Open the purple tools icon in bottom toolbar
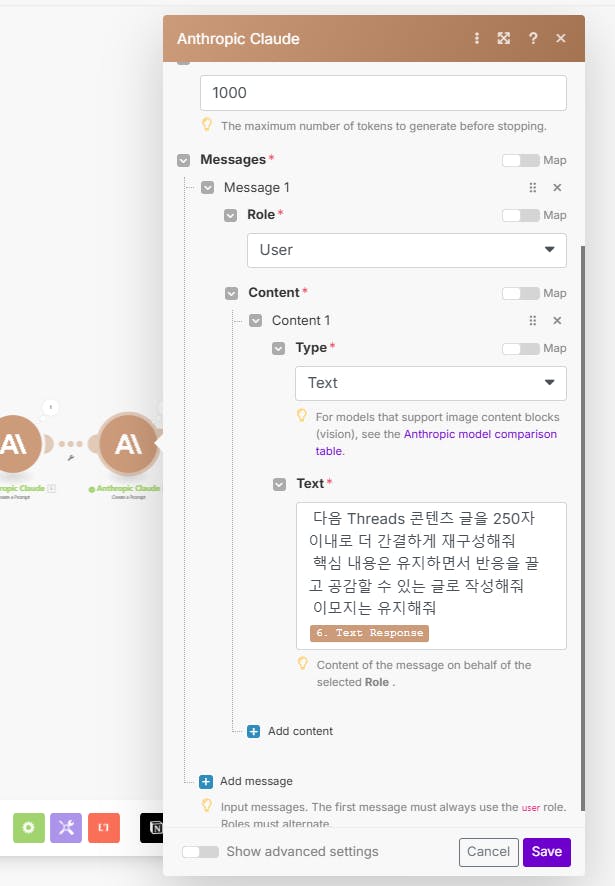Screen dimensions: 615x886 click(x=66, y=828)
